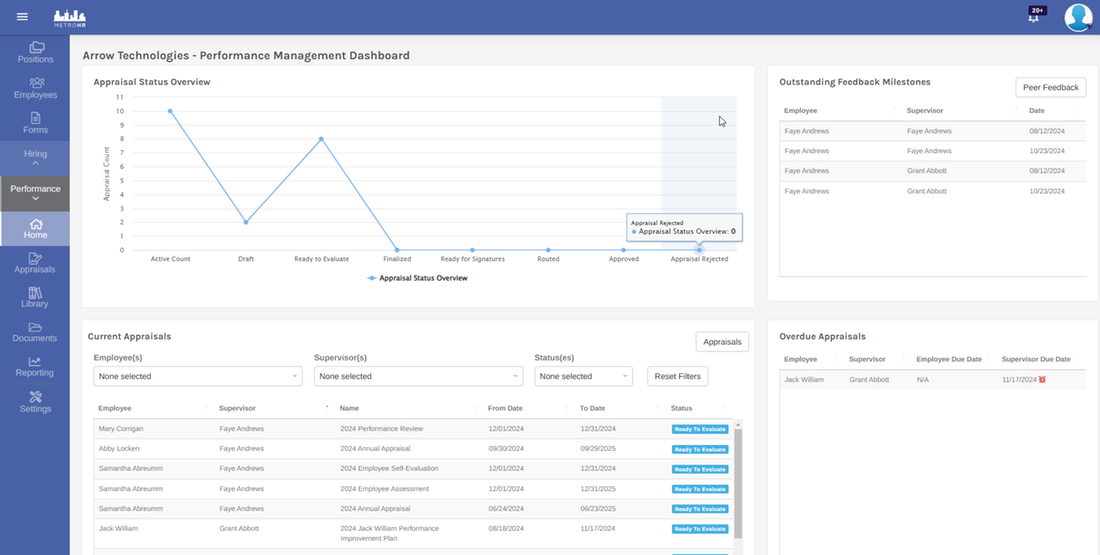
Task: Click the Current Appraisals table scrollbar
Action: pos(738,484)
